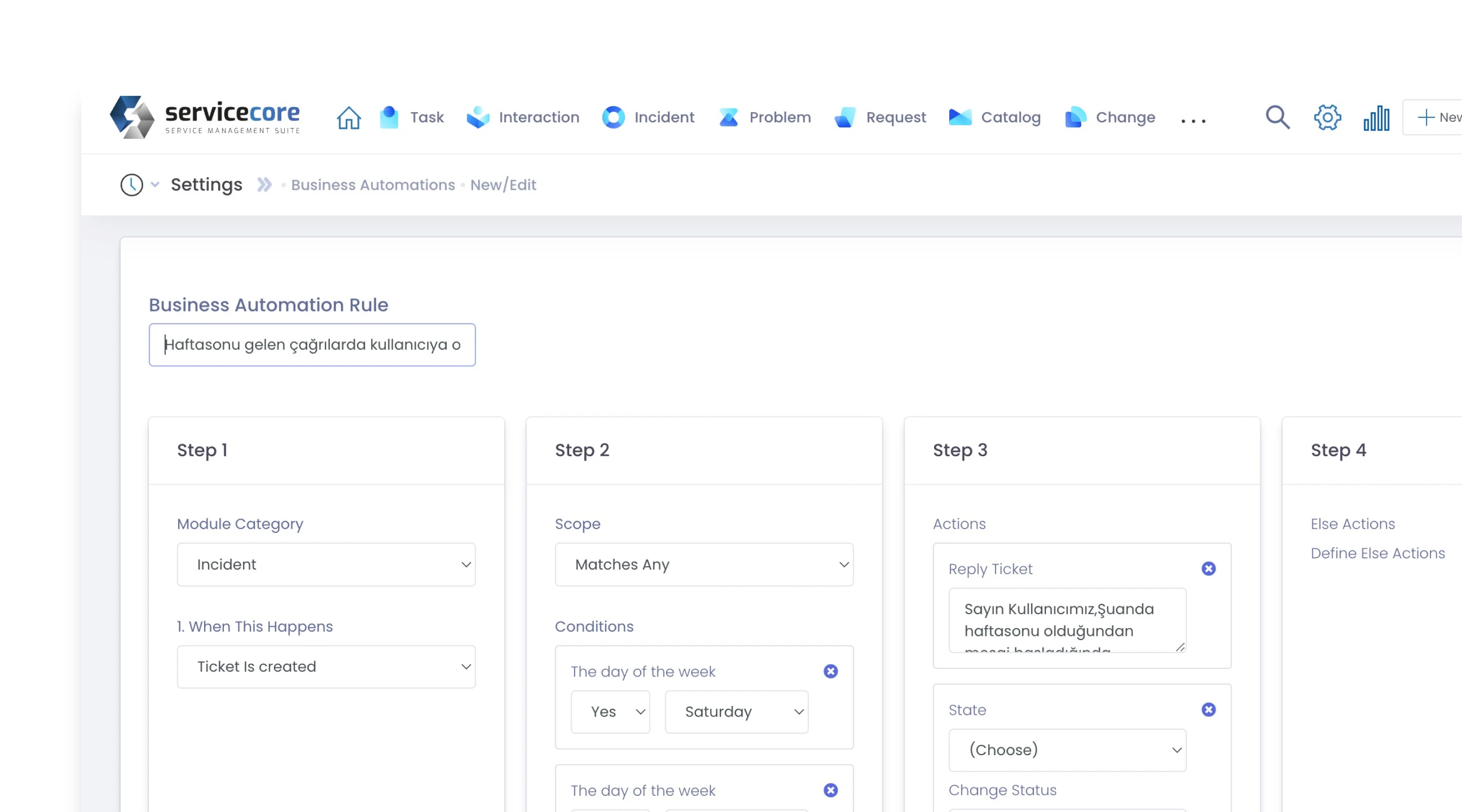Screen dimensions: 1462x812
Task: Remove the second day-of-week condition
Action: [831, 791]
